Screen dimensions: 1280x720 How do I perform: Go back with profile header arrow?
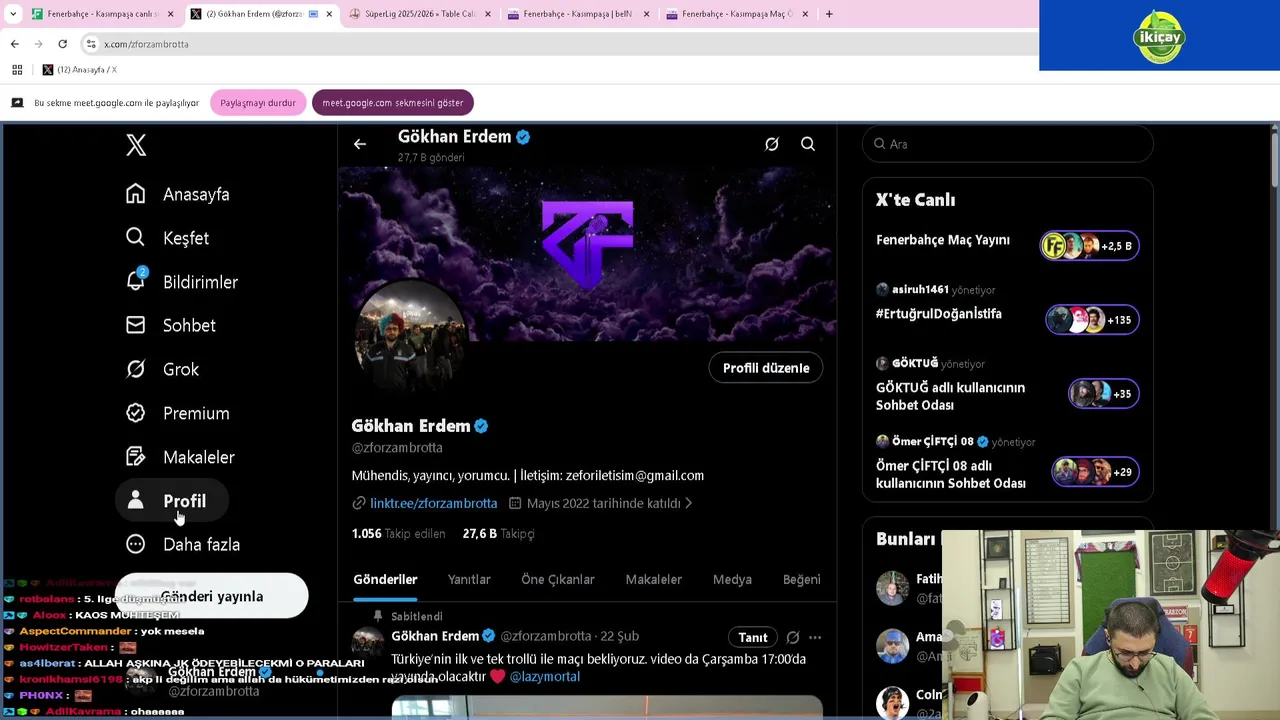click(x=360, y=144)
